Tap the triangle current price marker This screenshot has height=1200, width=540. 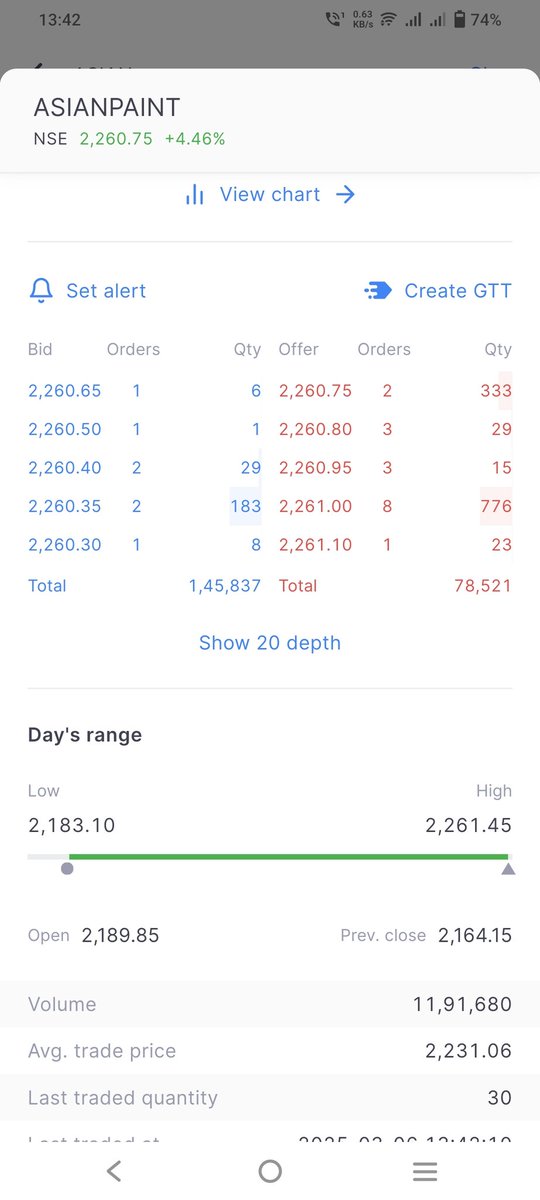(508, 869)
